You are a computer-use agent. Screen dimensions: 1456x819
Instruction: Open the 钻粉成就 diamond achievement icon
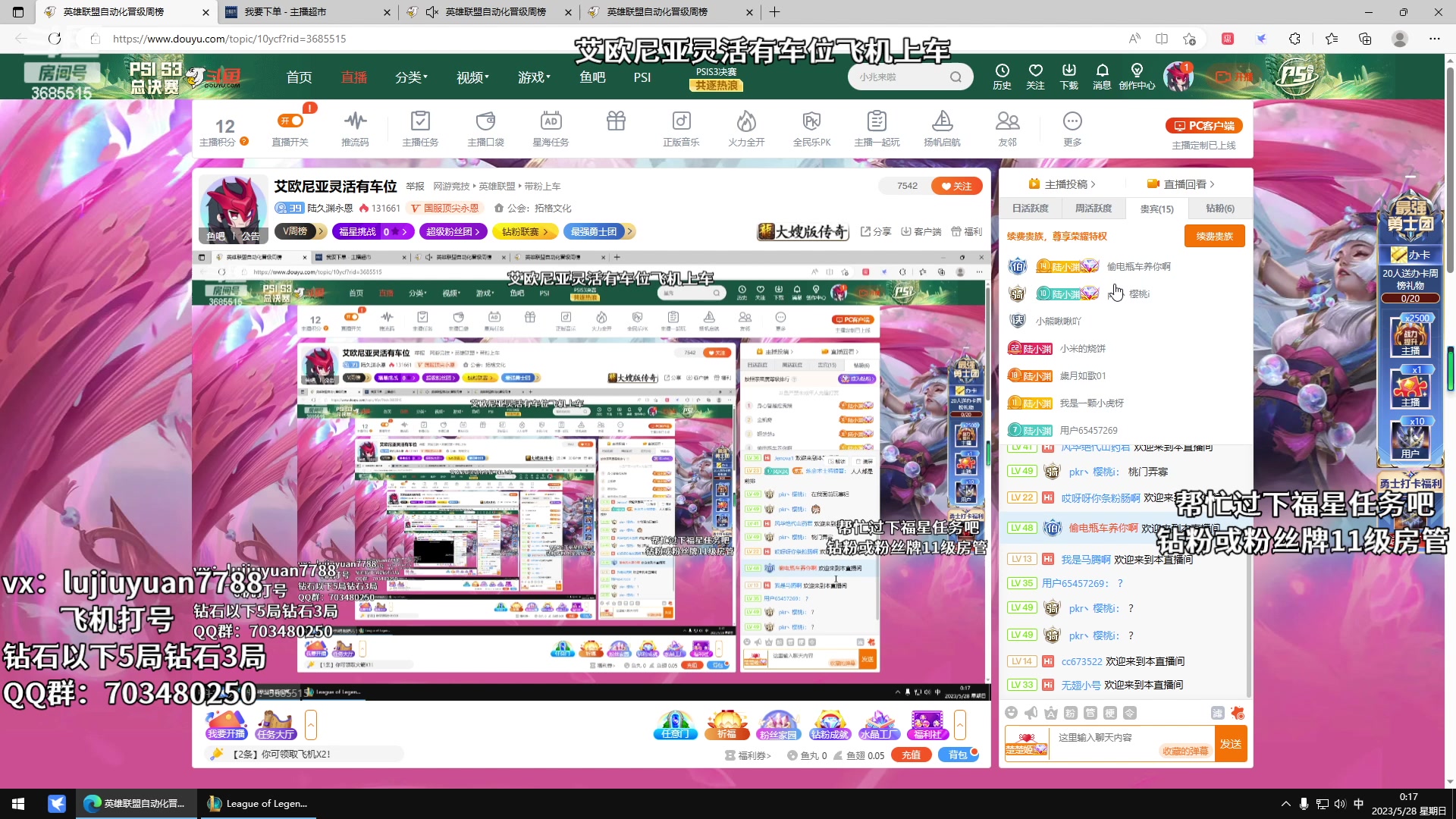coord(829,725)
